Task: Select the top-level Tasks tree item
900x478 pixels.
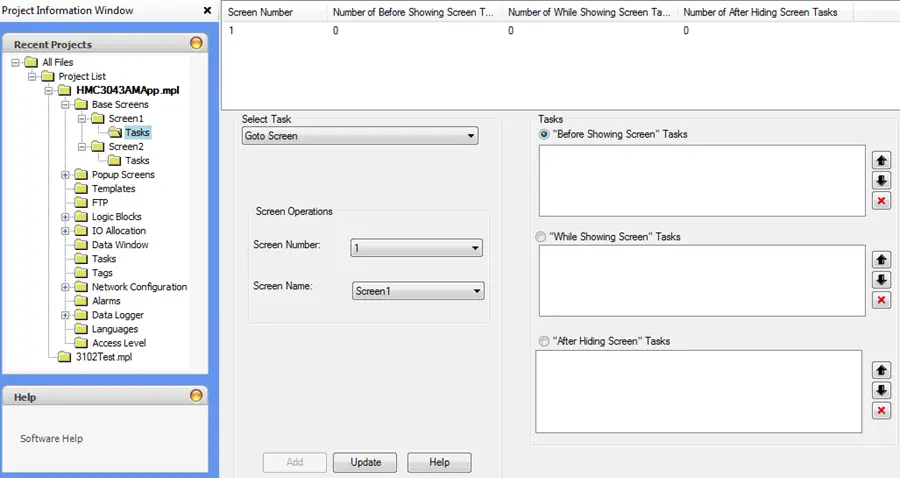Action: point(104,259)
